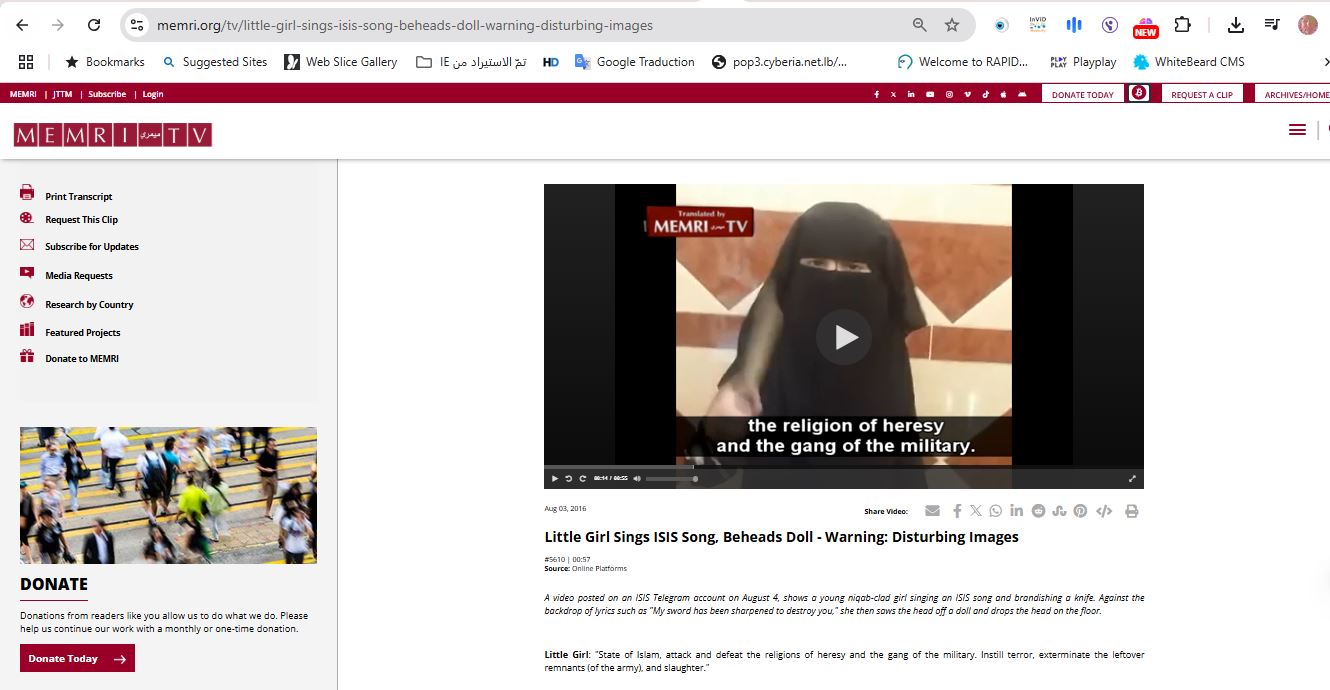Share the clip on WhatsApp
This screenshot has width=1330, height=690.
(995, 510)
